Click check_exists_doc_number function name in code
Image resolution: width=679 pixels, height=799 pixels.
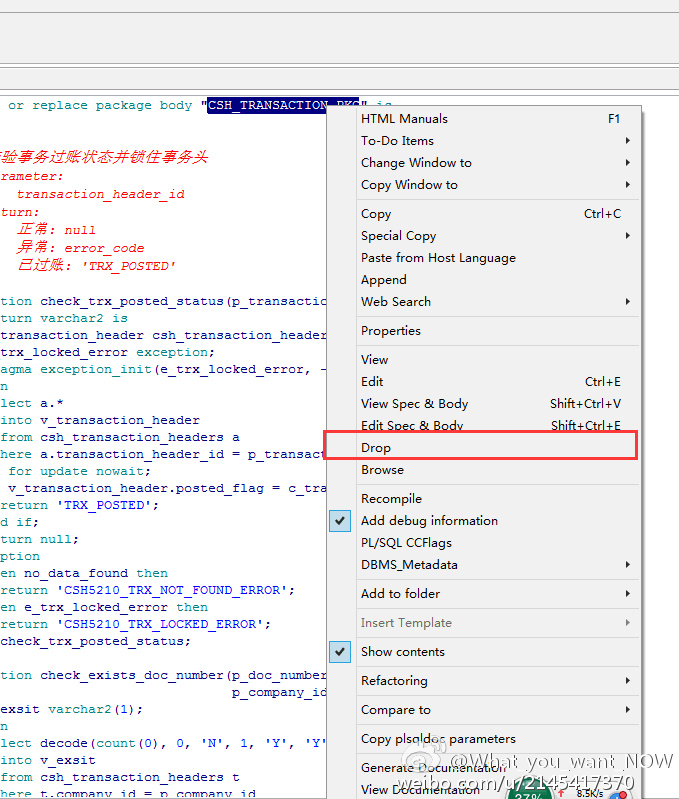(132, 675)
